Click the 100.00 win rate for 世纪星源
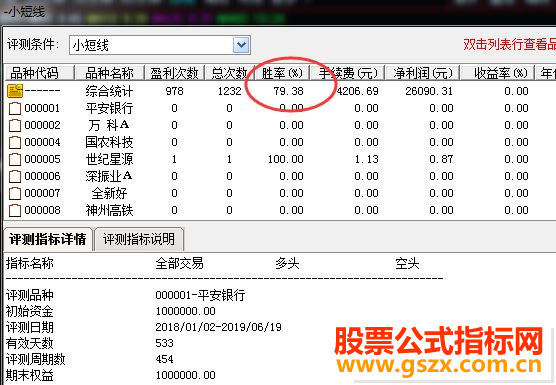The image size is (556, 385). (x=285, y=159)
